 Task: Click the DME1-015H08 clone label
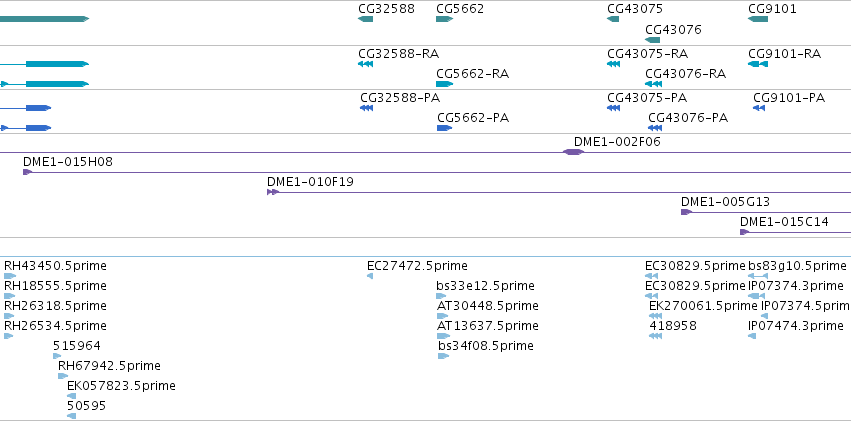click(x=68, y=162)
